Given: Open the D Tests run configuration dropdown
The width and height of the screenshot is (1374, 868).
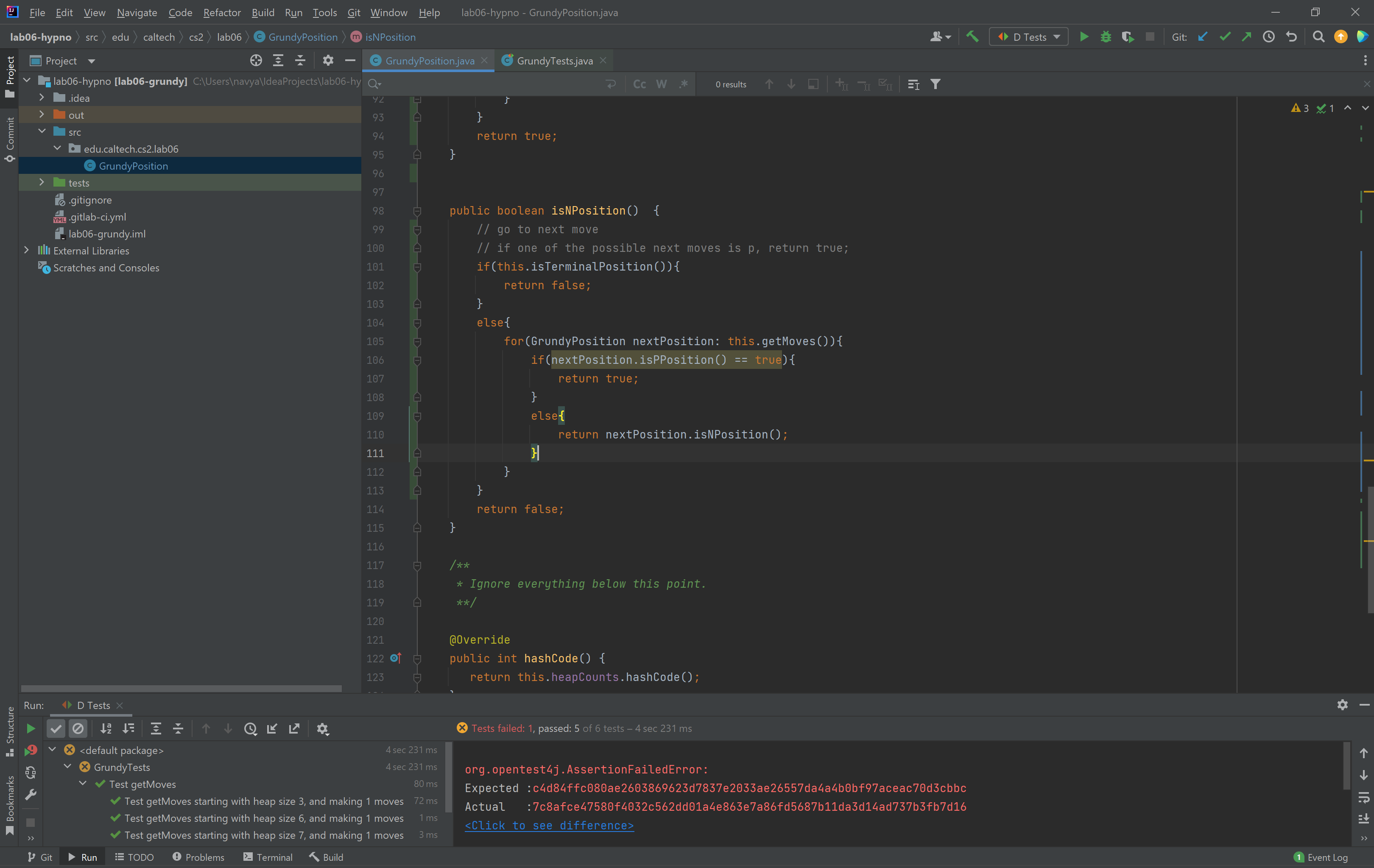Looking at the screenshot, I should [1029, 37].
